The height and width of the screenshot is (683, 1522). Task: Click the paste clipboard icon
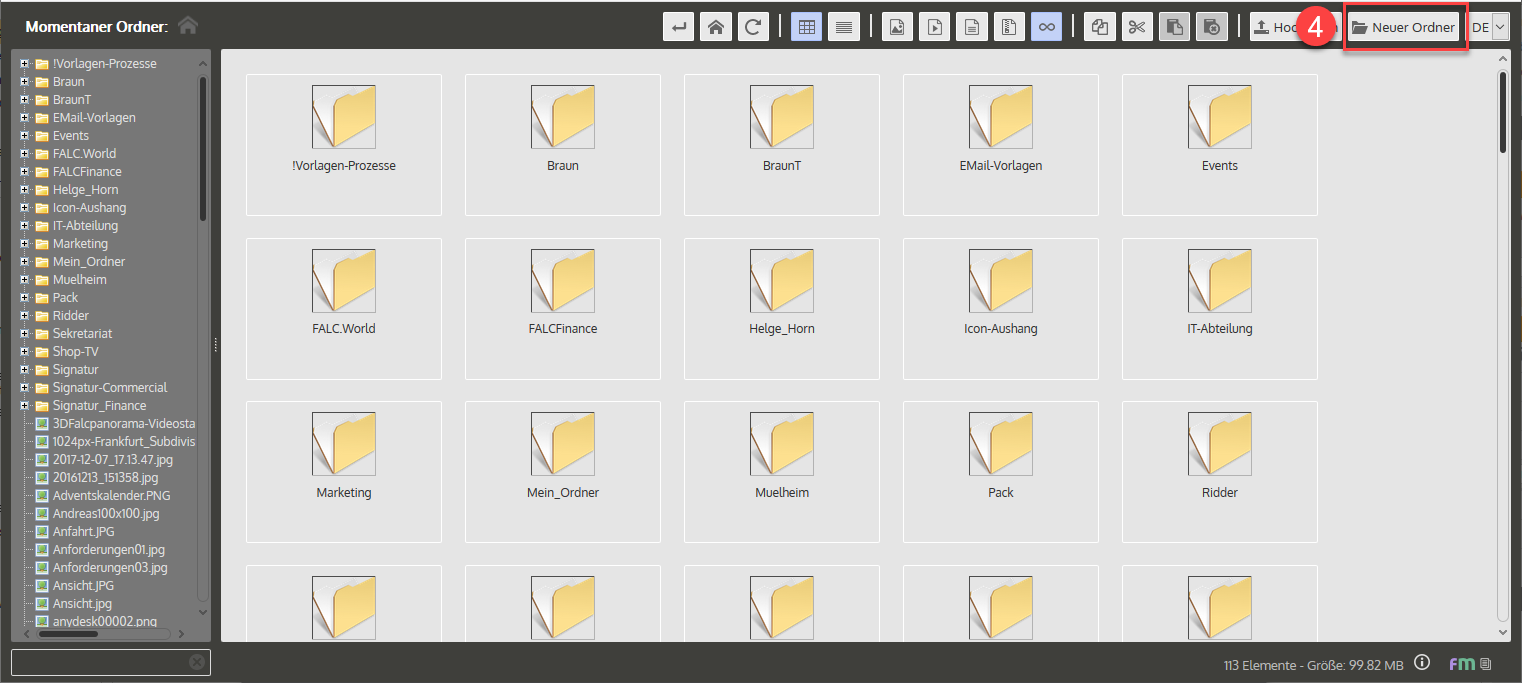click(1174, 28)
